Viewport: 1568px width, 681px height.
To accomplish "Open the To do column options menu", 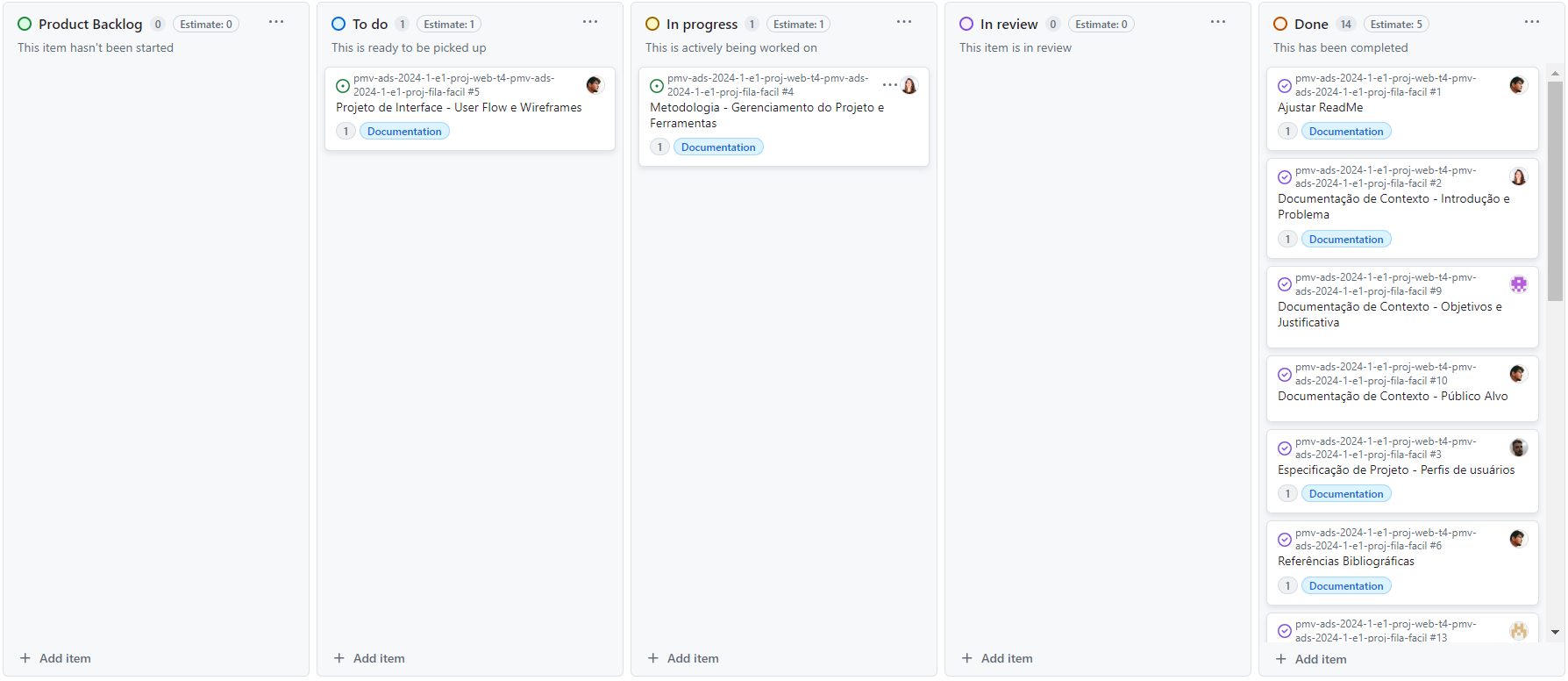I will (x=590, y=22).
